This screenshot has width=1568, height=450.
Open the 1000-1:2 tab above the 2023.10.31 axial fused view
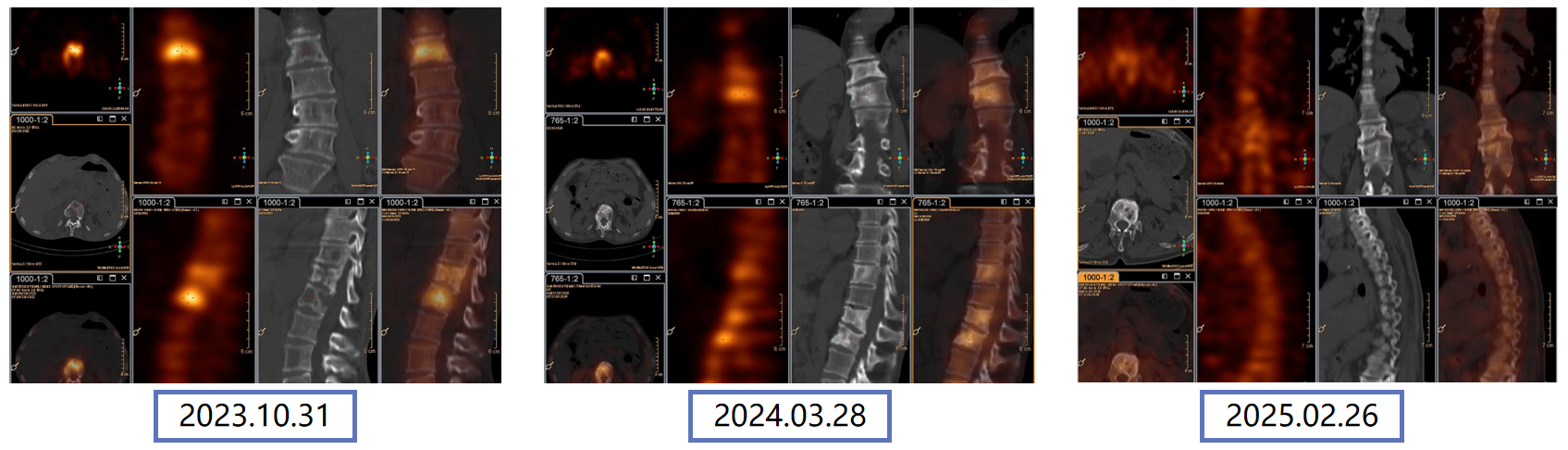click(x=32, y=278)
